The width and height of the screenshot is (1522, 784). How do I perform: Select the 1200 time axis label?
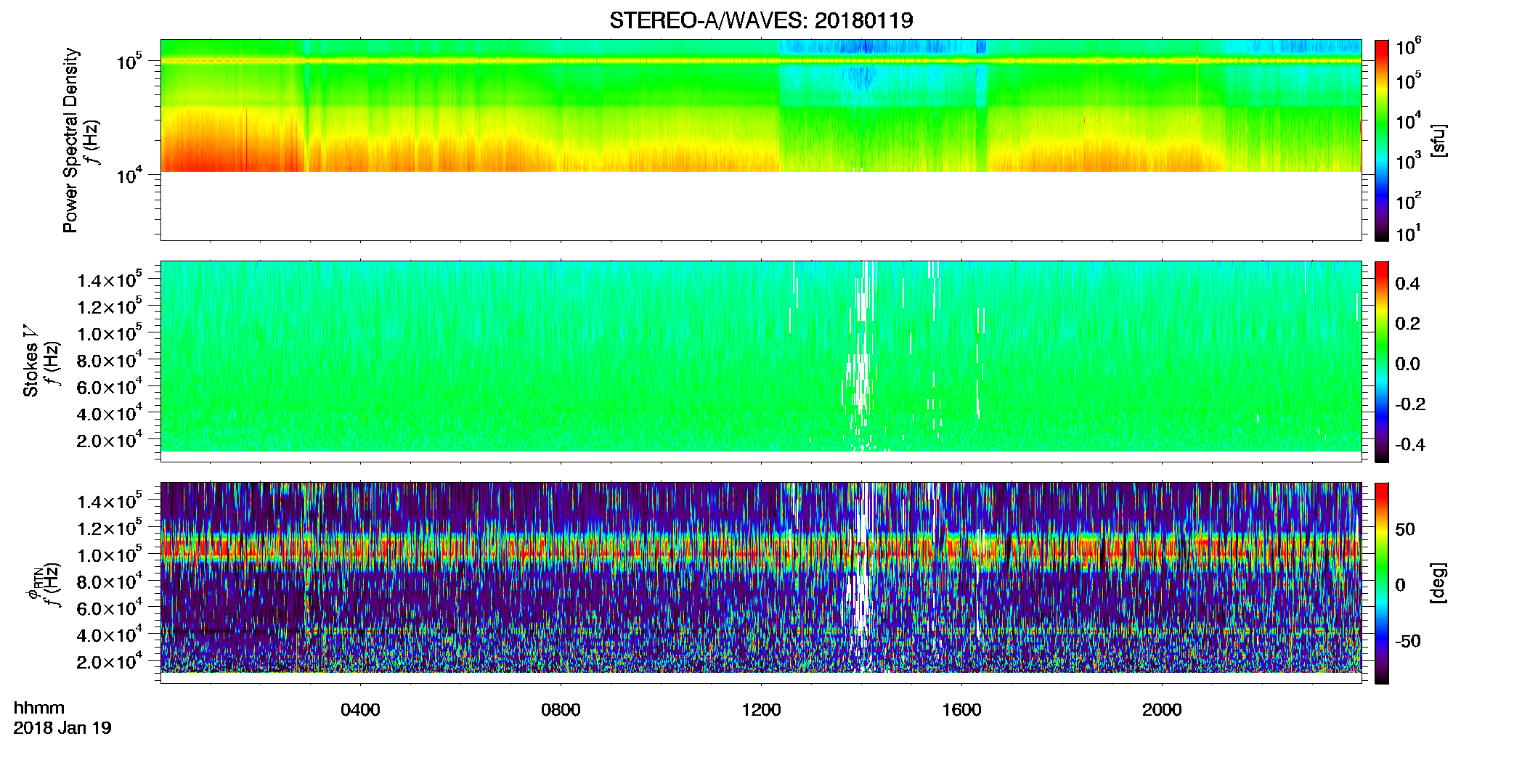[x=761, y=710]
